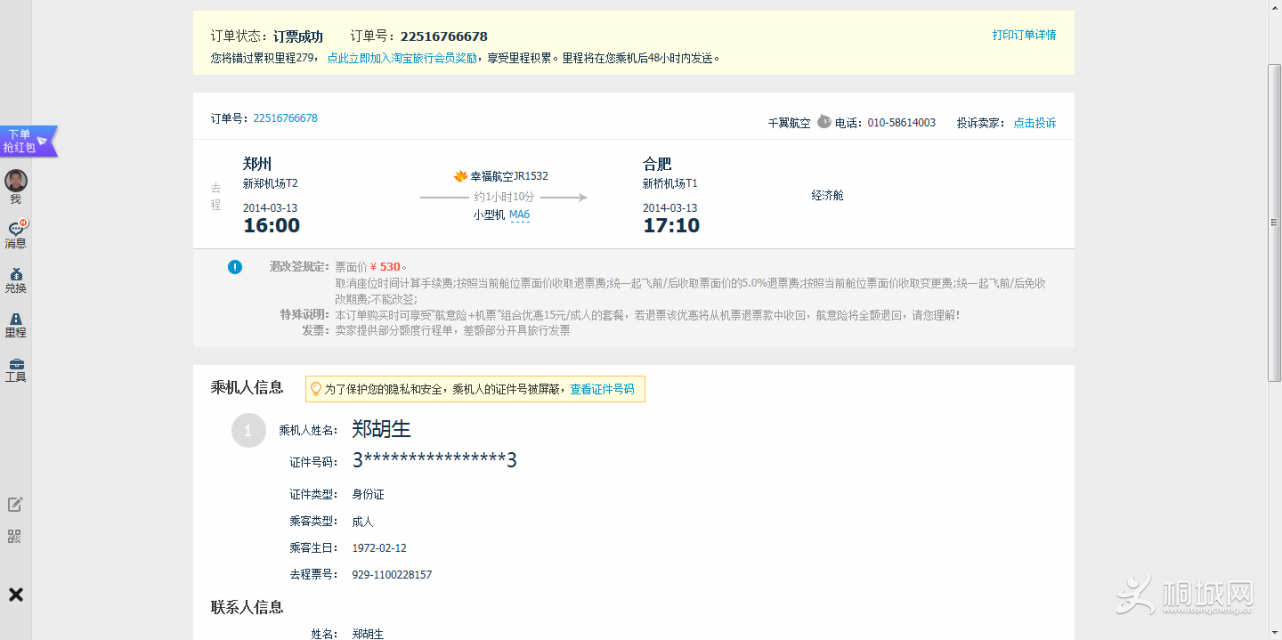Click 点此立即加入淘宝旅行会员奖励 link

click(x=401, y=58)
